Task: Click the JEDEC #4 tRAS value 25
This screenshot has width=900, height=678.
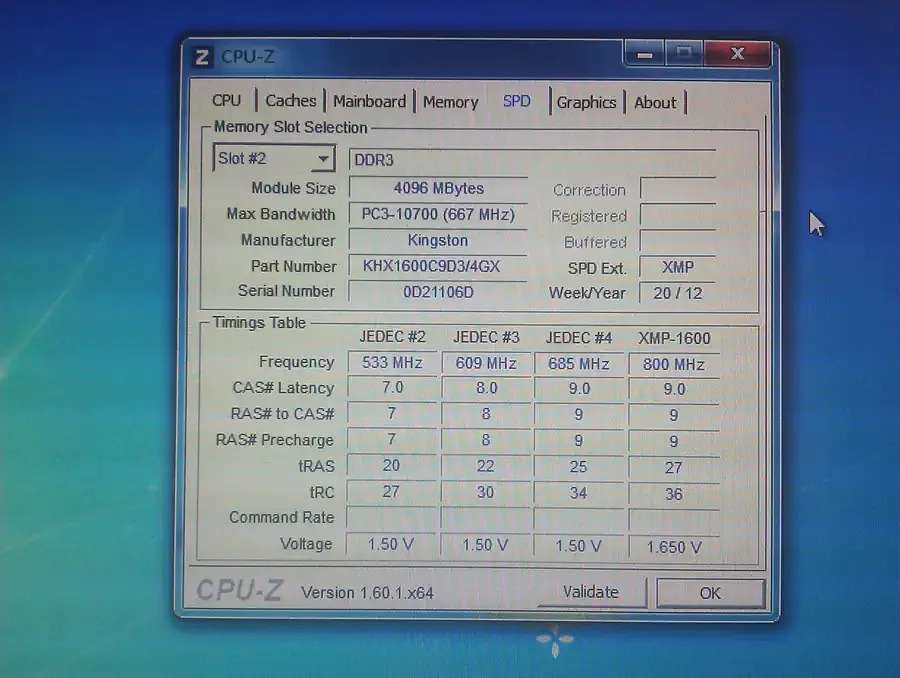Action: tap(579, 467)
